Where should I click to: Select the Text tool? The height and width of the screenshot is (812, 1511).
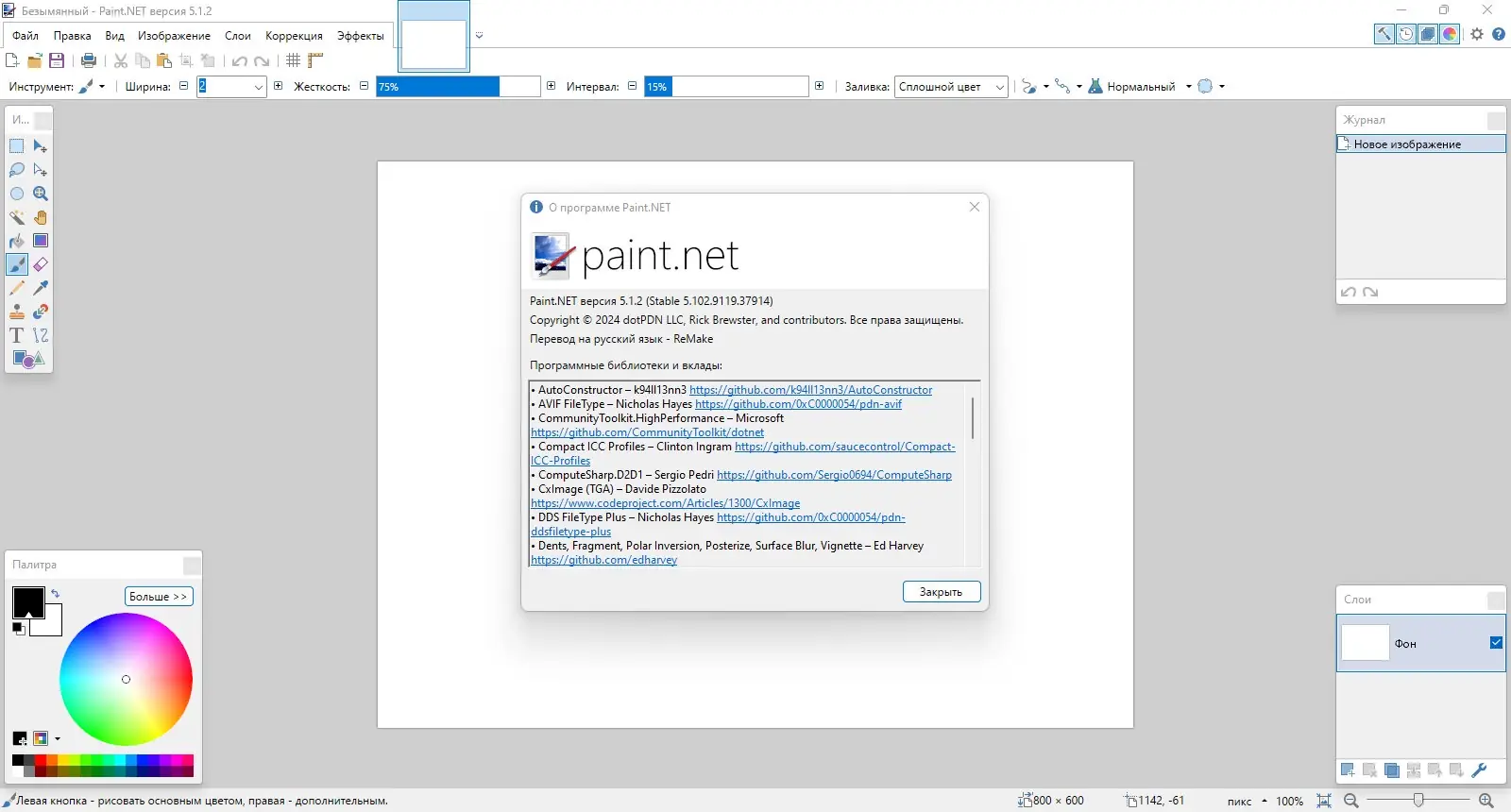(17, 335)
